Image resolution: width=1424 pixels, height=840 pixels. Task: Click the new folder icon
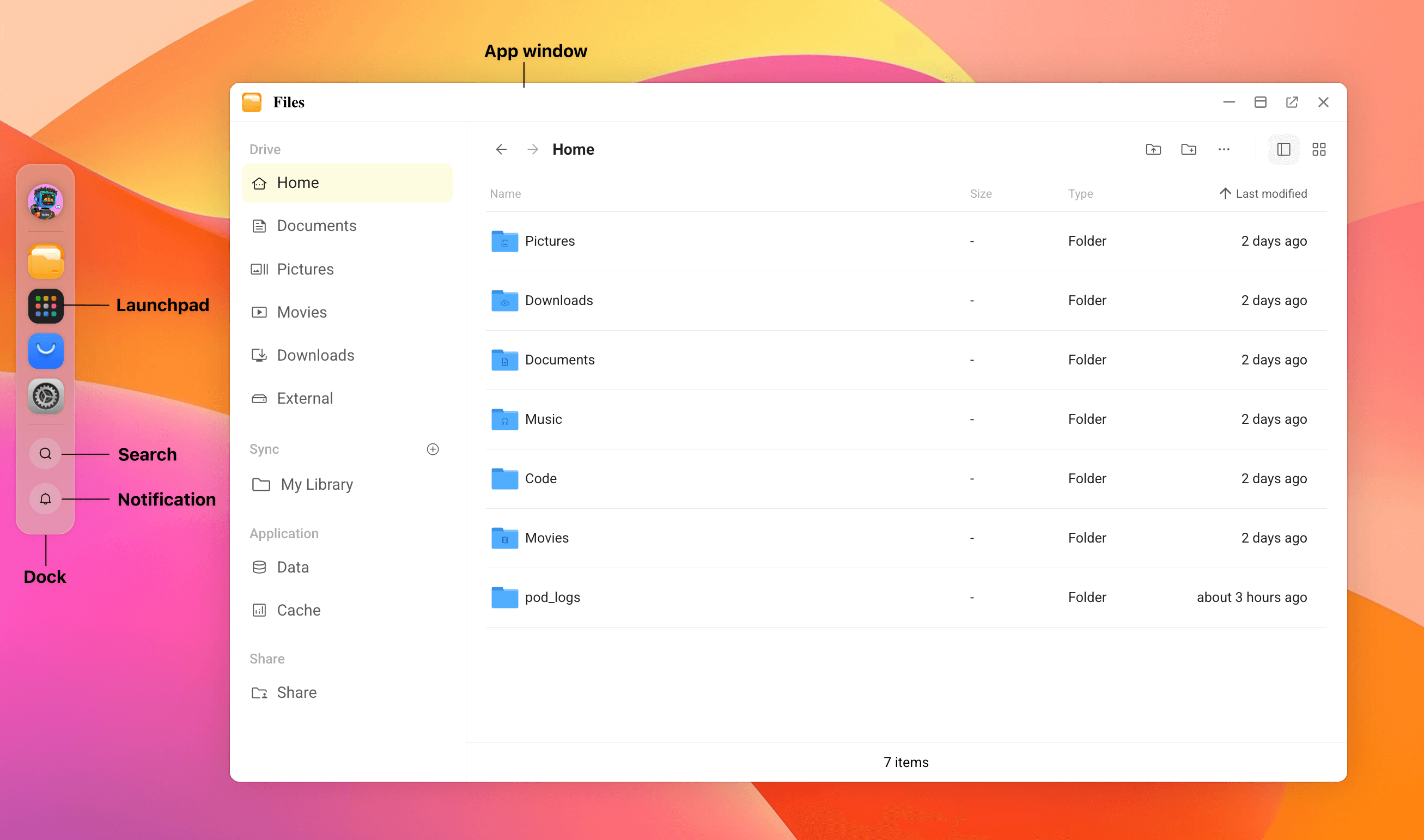click(x=1188, y=149)
